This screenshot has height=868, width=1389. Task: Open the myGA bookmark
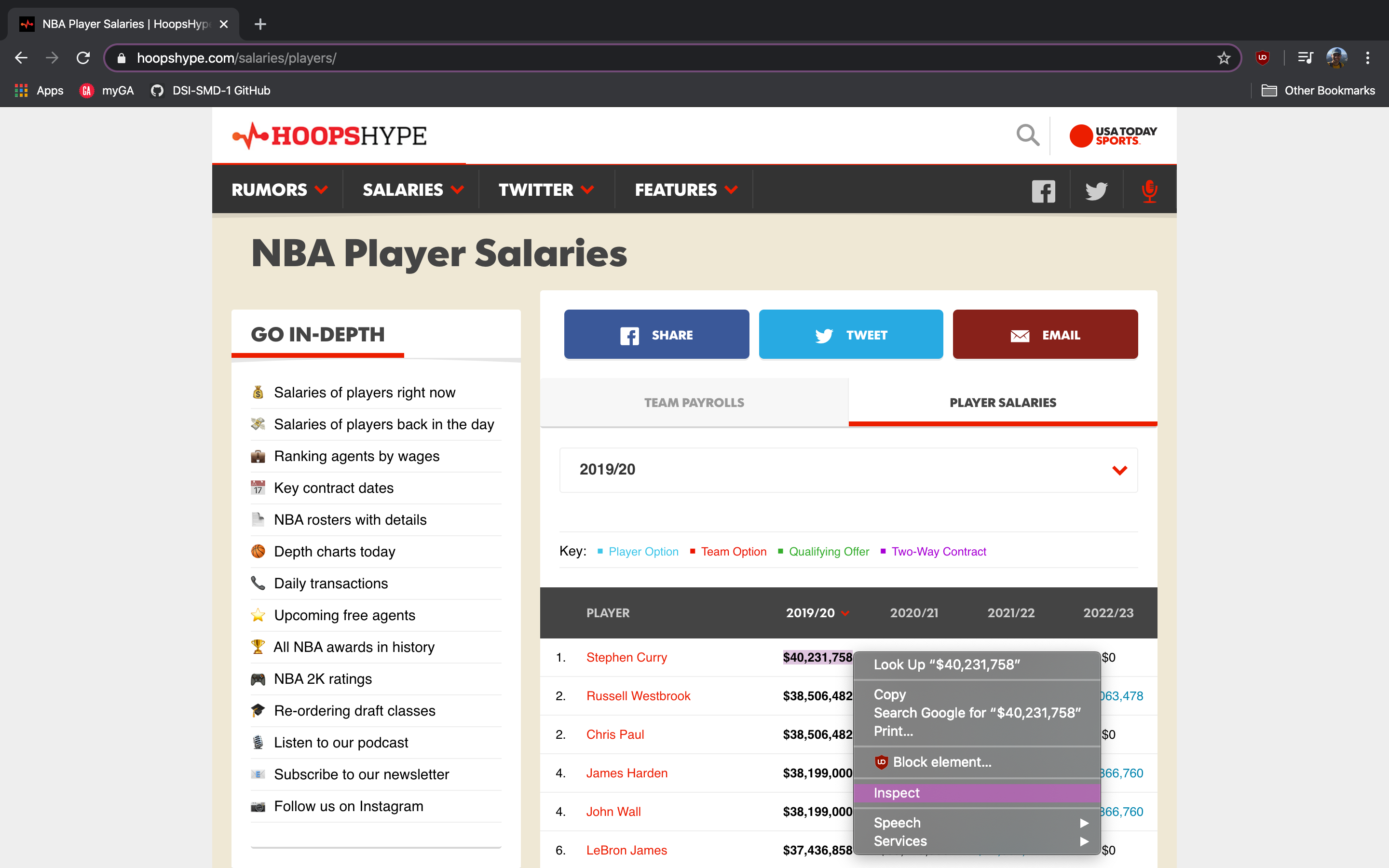pos(107,91)
